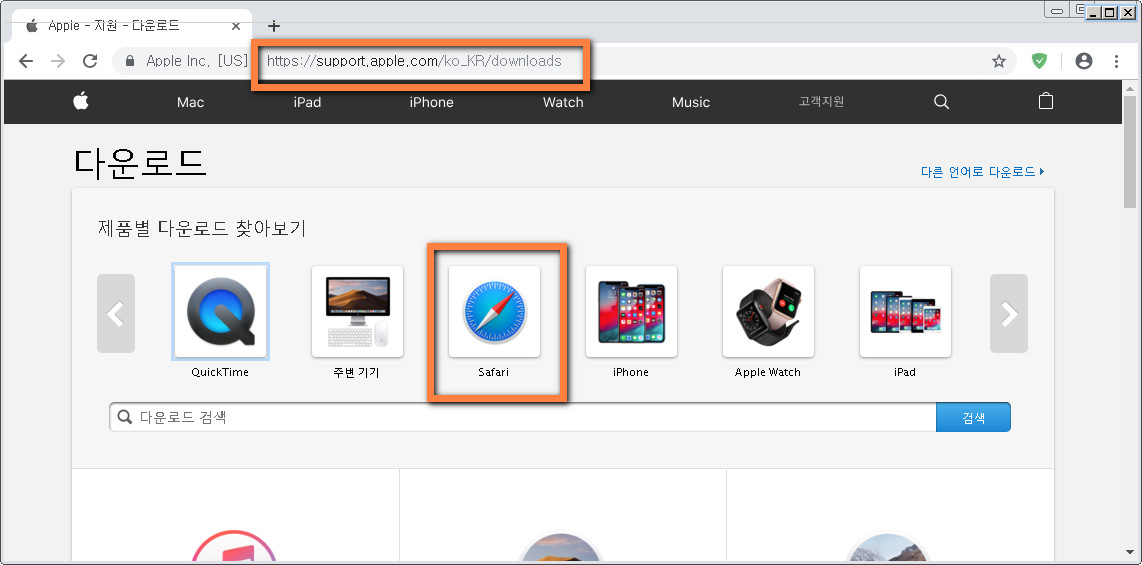Click the Apple logo in navigation bar

(x=81, y=101)
